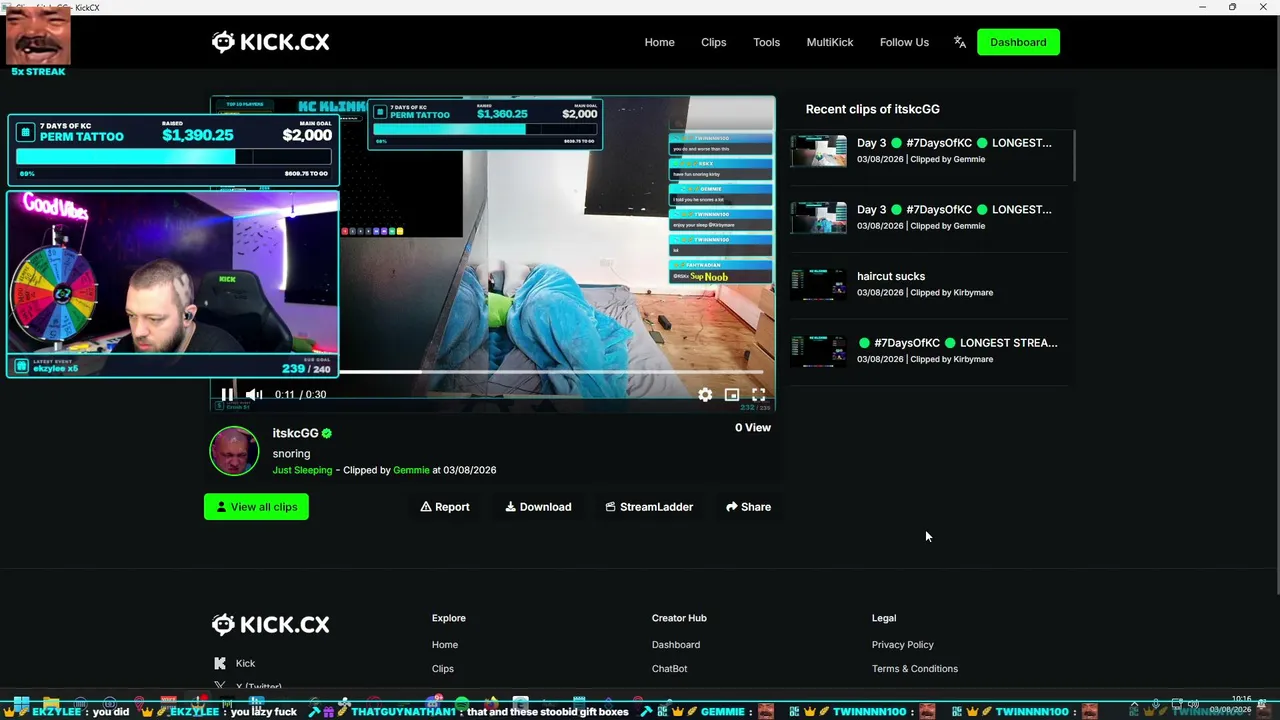Open clipper Gemmie's link under the video
Screen dimensions: 1280x720
(411, 470)
